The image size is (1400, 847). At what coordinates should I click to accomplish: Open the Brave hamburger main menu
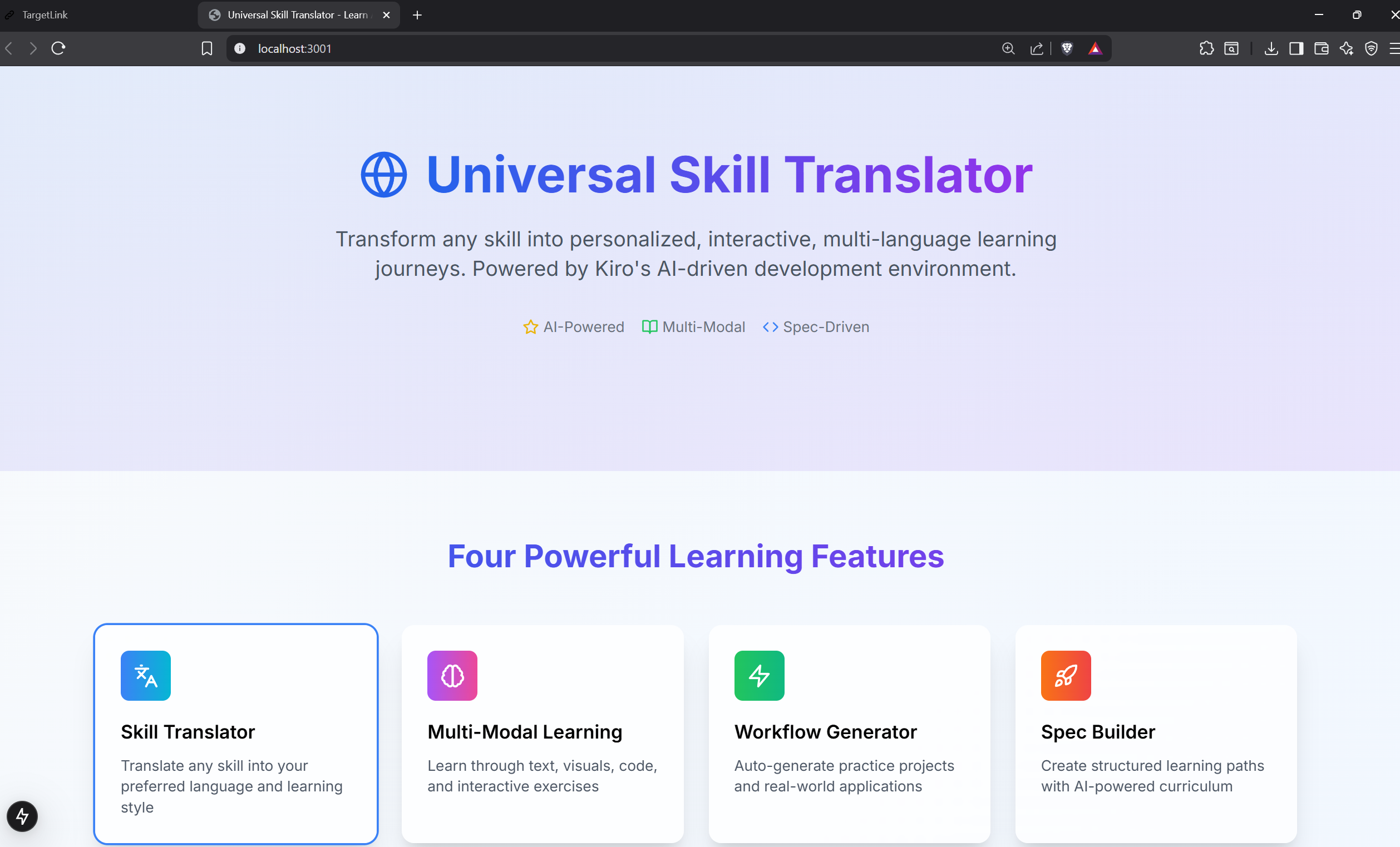[x=1394, y=49]
